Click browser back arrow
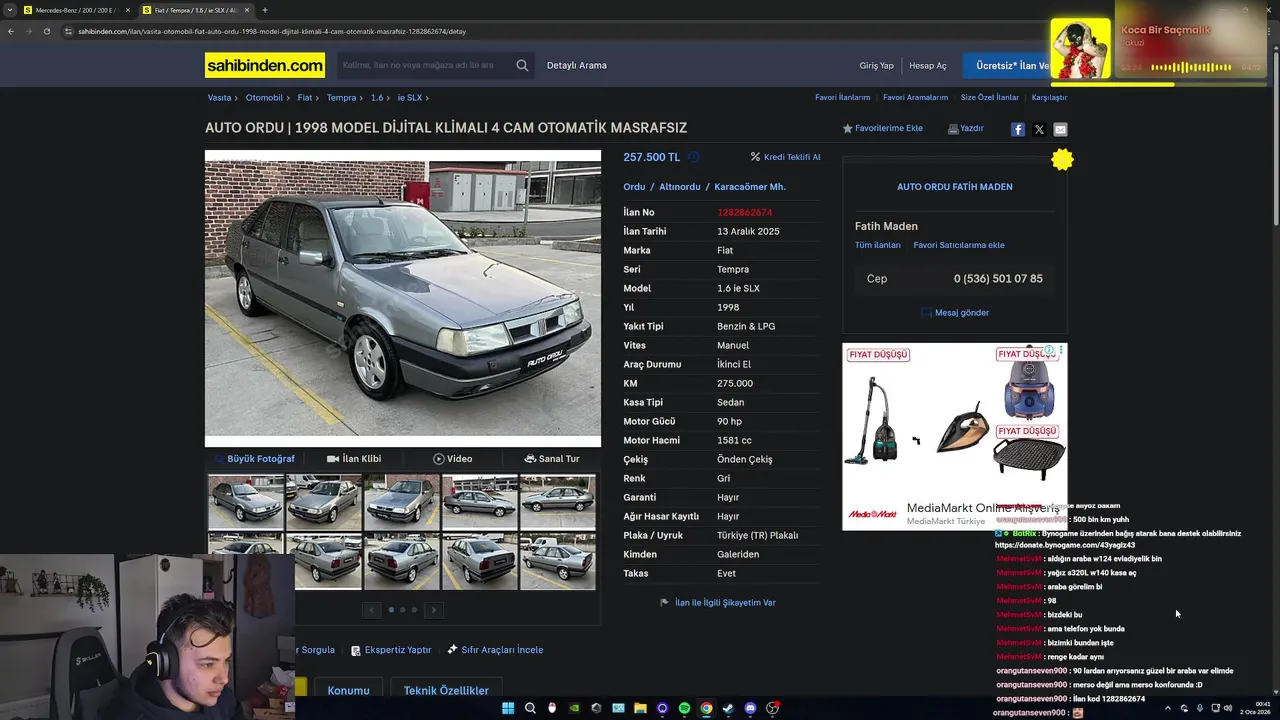The width and height of the screenshot is (1280, 720). (11, 31)
